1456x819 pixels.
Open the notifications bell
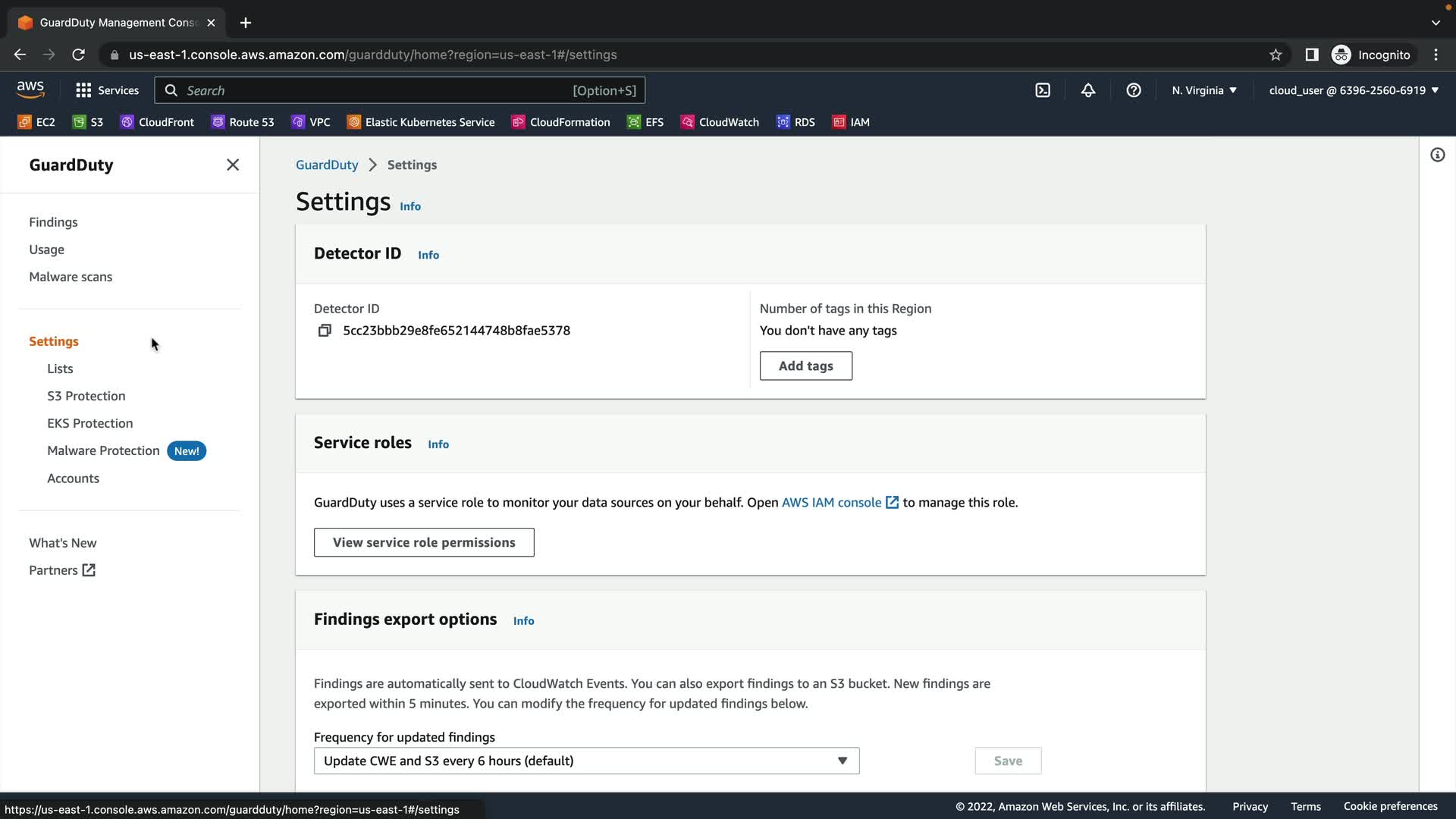click(x=1088, y=90)
